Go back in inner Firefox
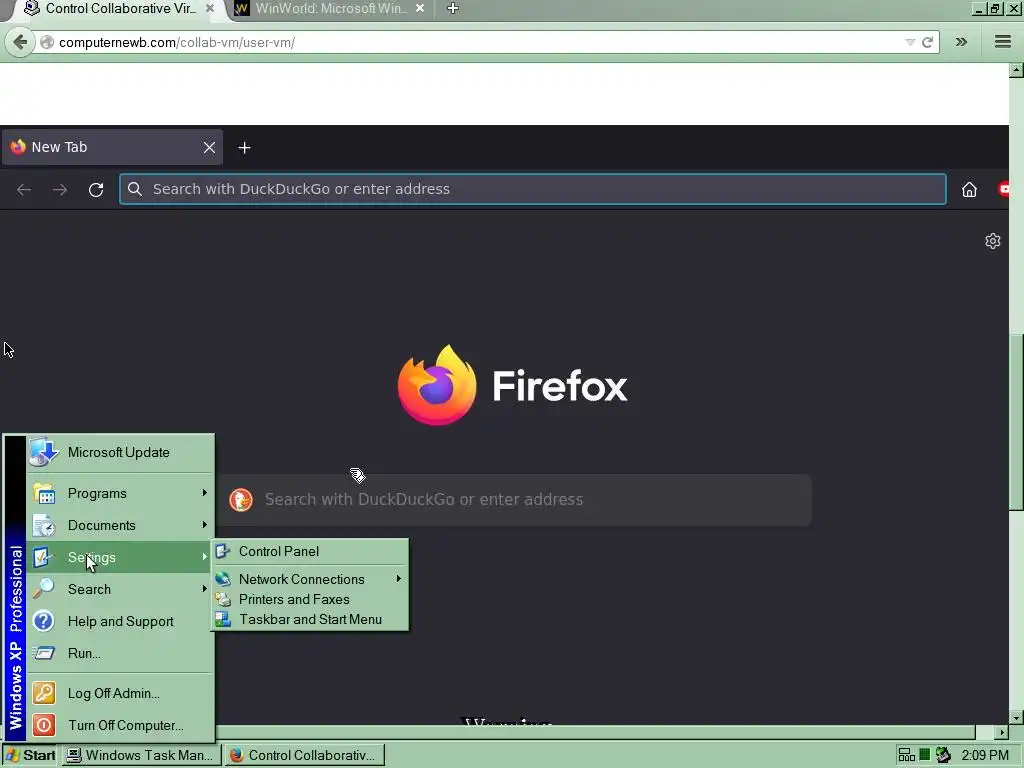 point(24,189)
